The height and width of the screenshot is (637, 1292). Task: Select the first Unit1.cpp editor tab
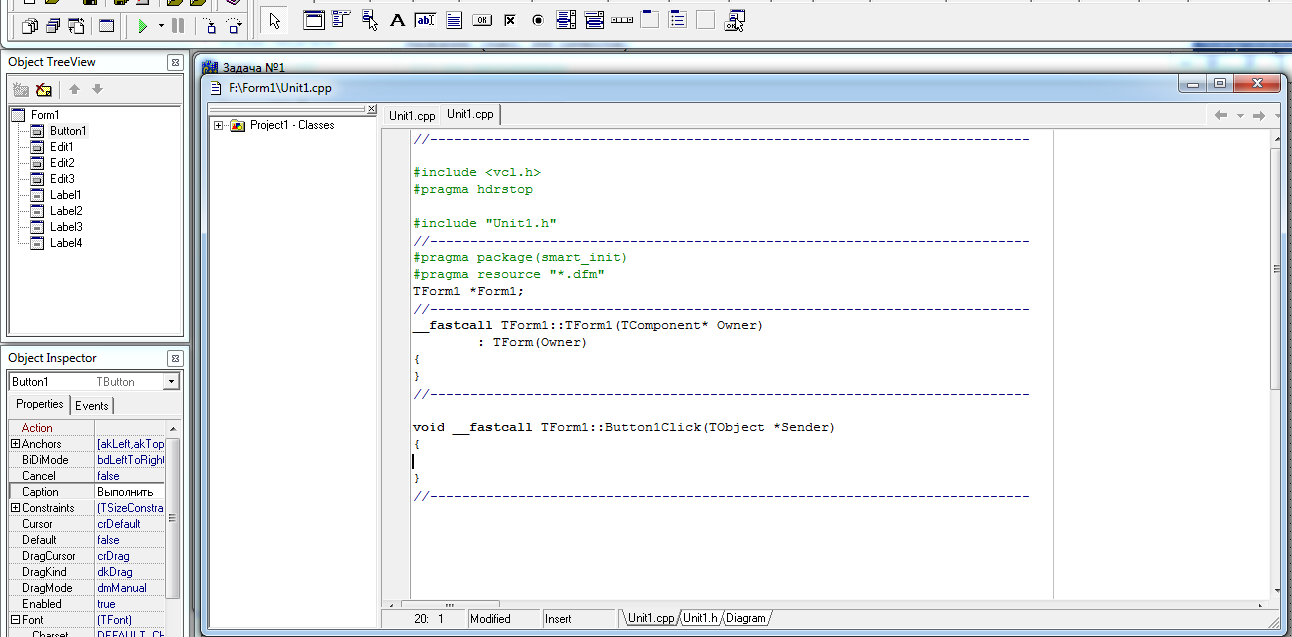click(412, 116)
